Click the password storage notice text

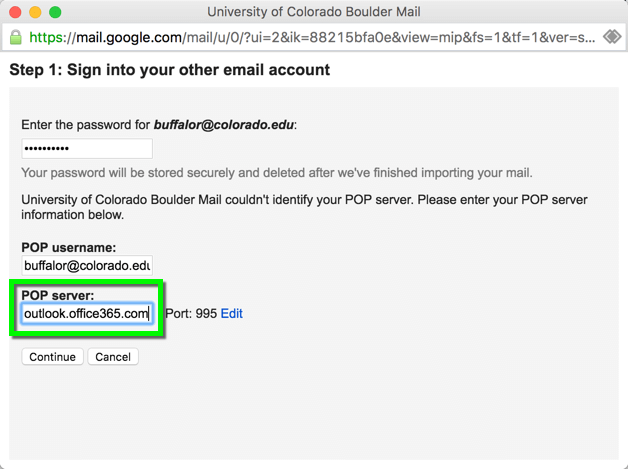point(277,173)
